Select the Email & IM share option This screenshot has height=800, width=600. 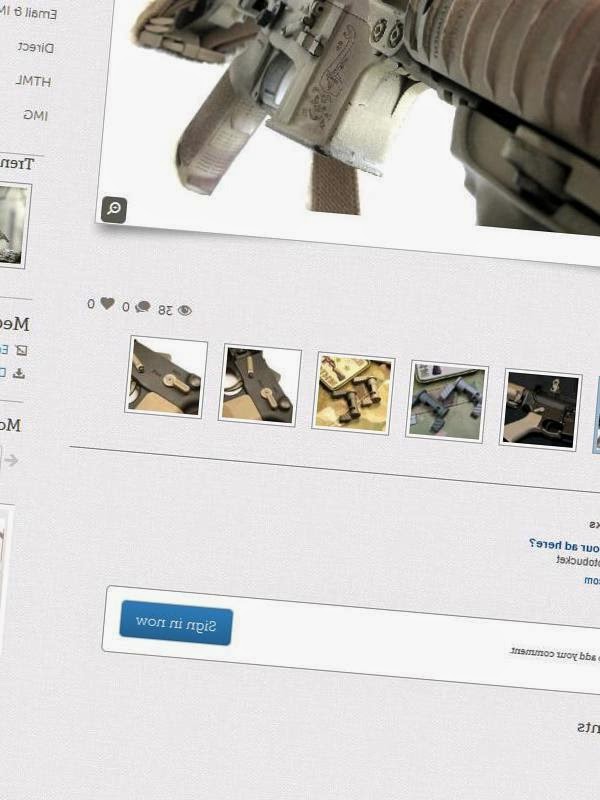27,12
